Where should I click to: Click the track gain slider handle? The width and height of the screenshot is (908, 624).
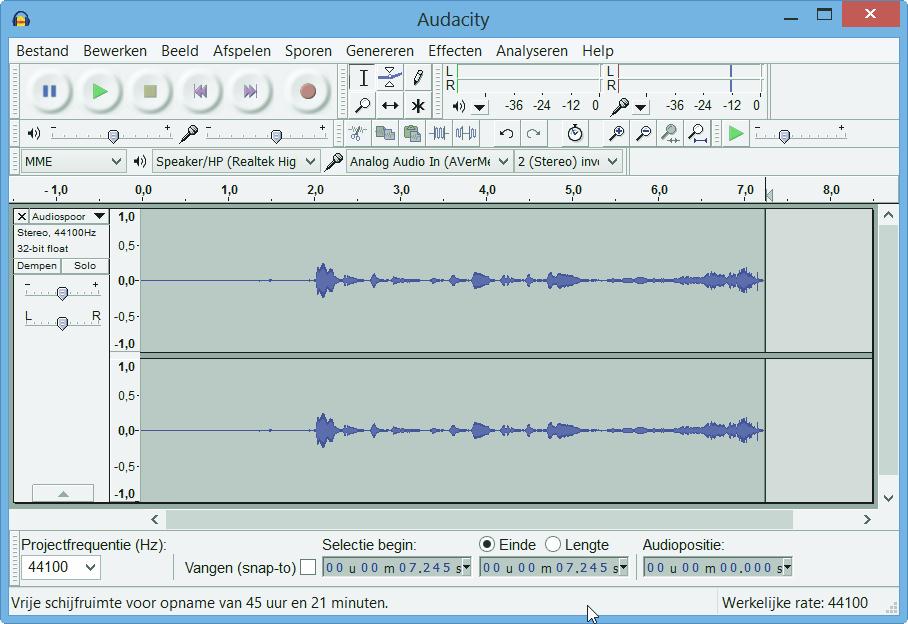click(x=63, y=293)
